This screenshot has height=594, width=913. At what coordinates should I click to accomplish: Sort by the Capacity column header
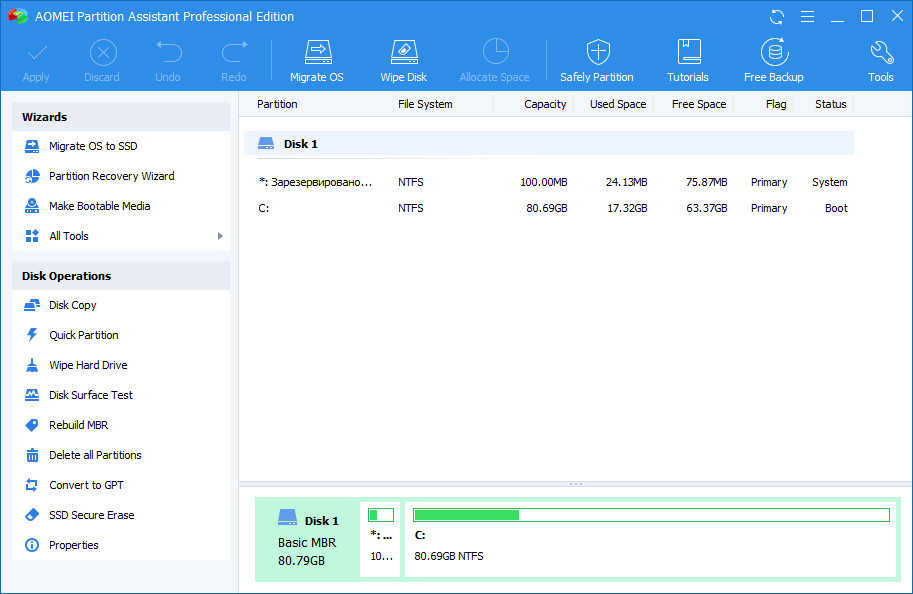[x=545, y=104]
